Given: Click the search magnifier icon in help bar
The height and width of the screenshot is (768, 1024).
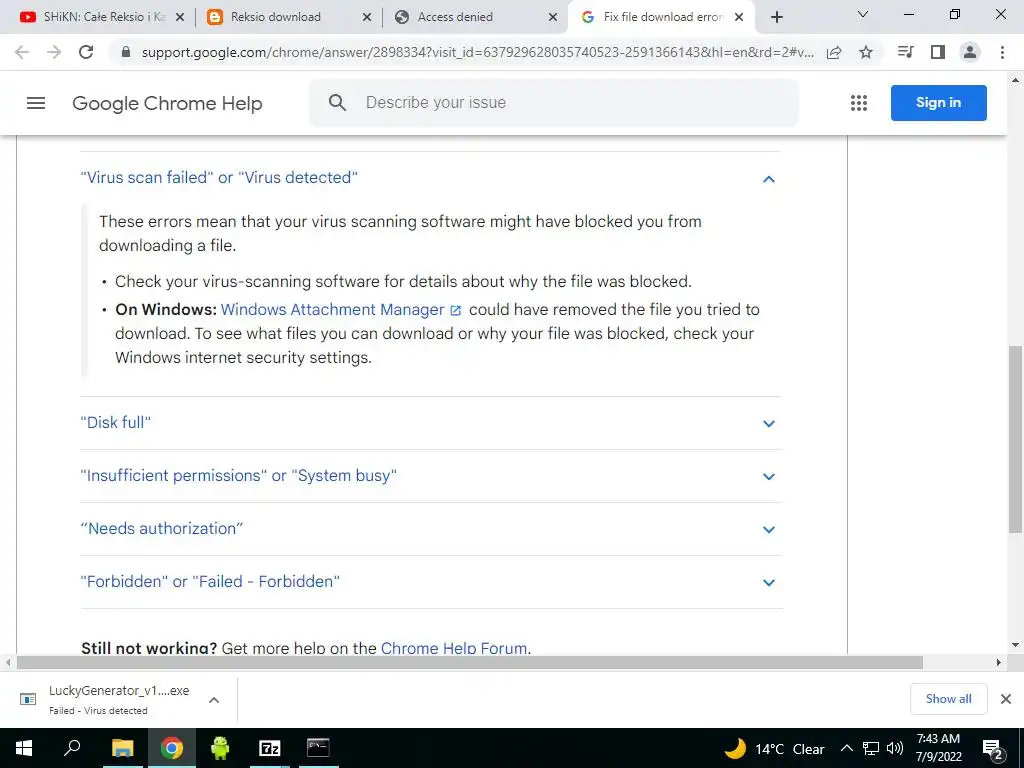Looking at the screenshot, I should click(337, 103).
